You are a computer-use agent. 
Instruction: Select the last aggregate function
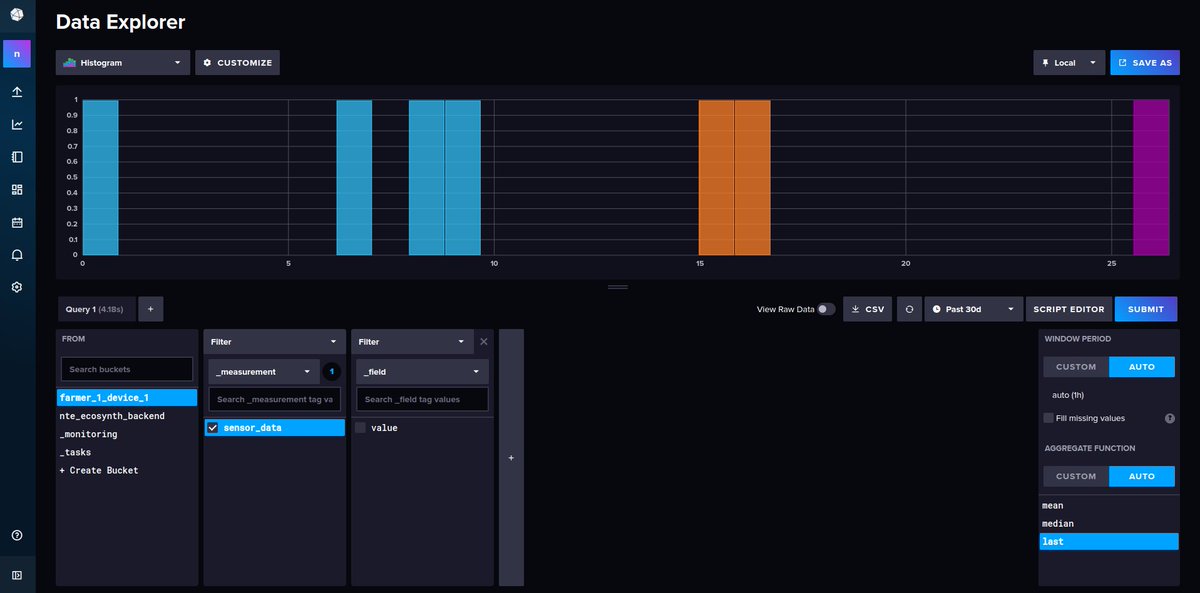[x=1109, y=542]
